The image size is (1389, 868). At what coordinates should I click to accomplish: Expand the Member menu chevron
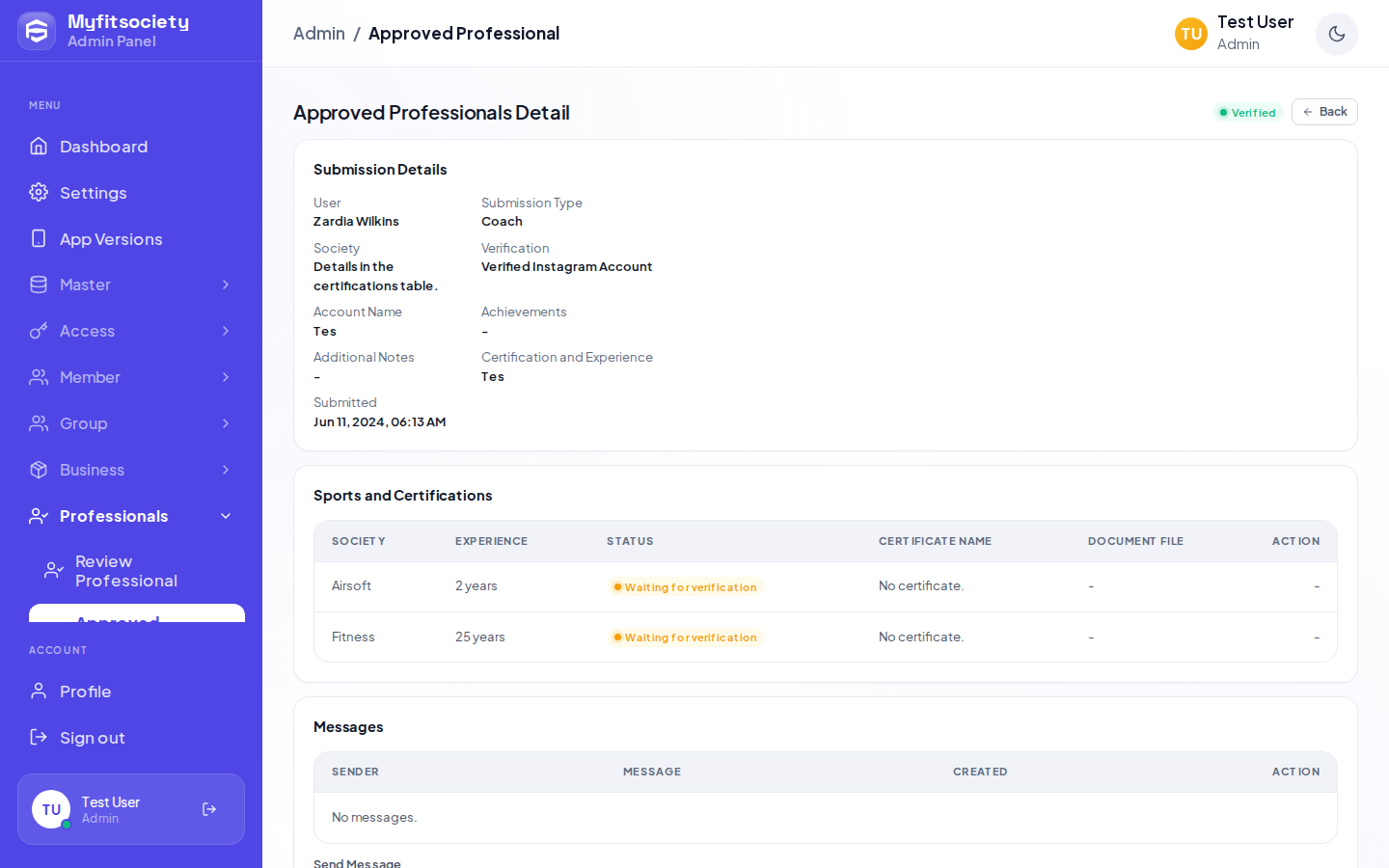pos(226,377)
